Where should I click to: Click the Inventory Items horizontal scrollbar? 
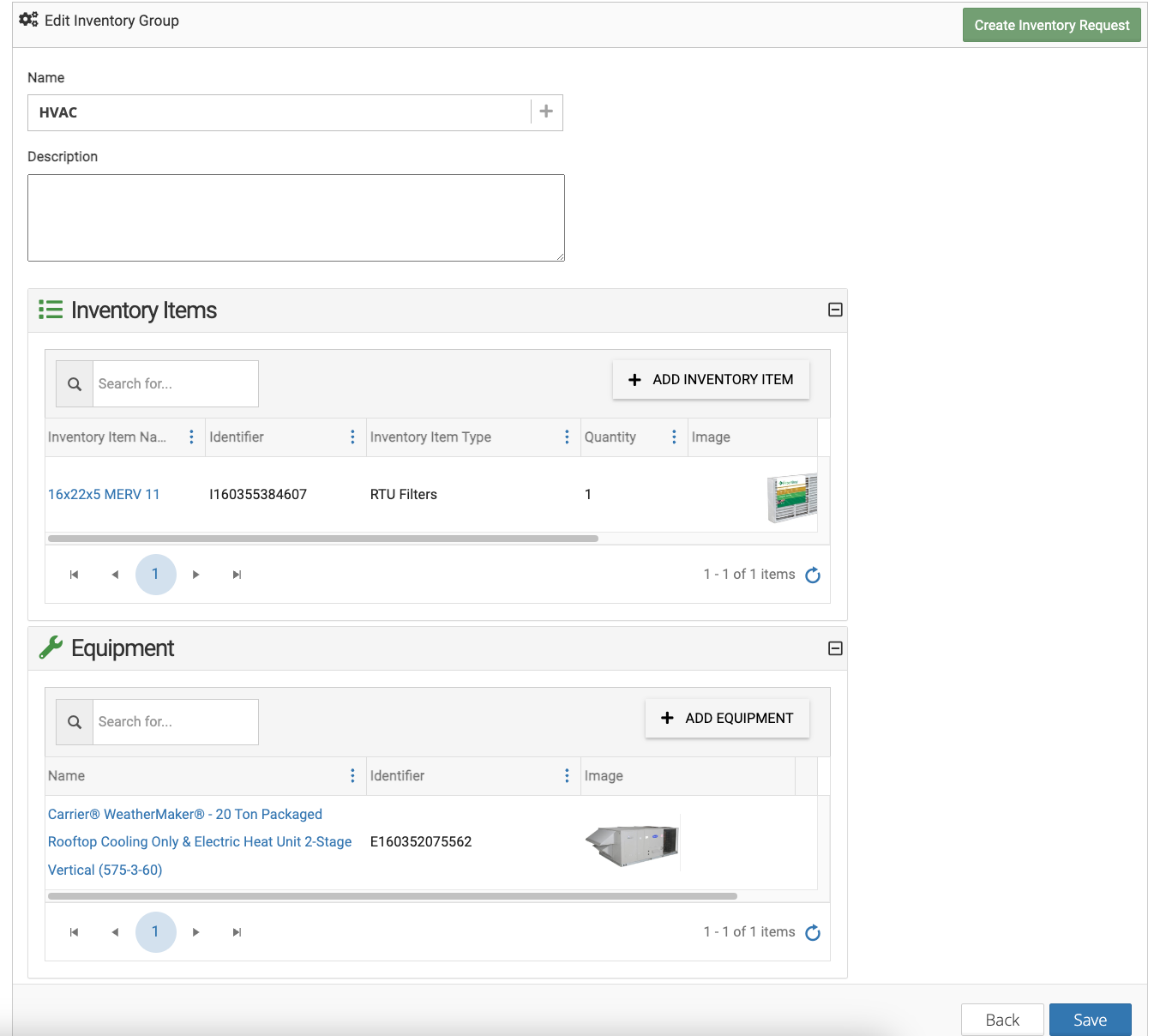(x=323, y=539)
